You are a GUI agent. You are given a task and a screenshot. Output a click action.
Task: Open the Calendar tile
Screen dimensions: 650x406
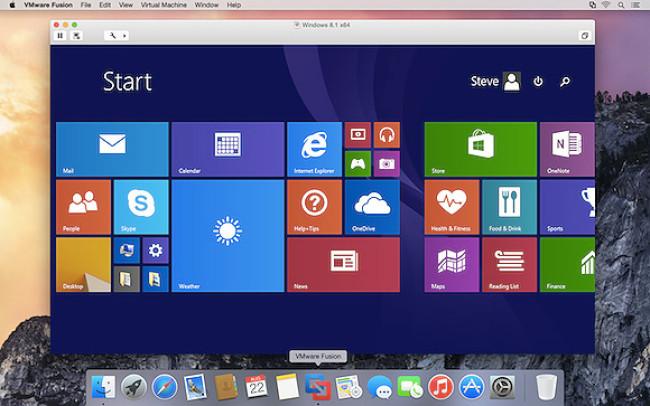coord(227,149)
